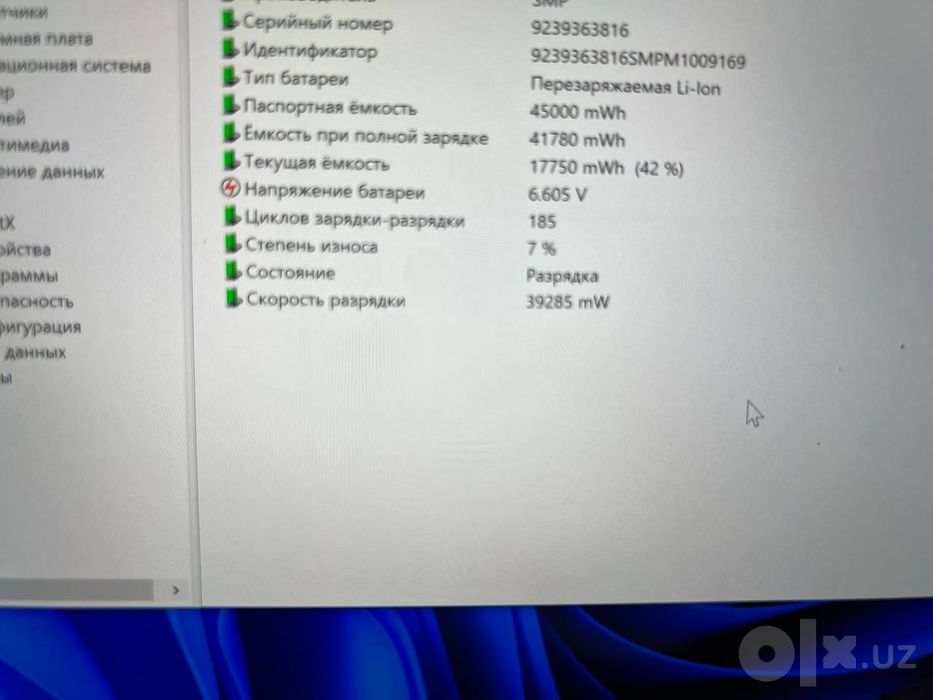Screen dimensions: 933x700
Task: Select the Состояние row label
Action: tap(291, 273)
